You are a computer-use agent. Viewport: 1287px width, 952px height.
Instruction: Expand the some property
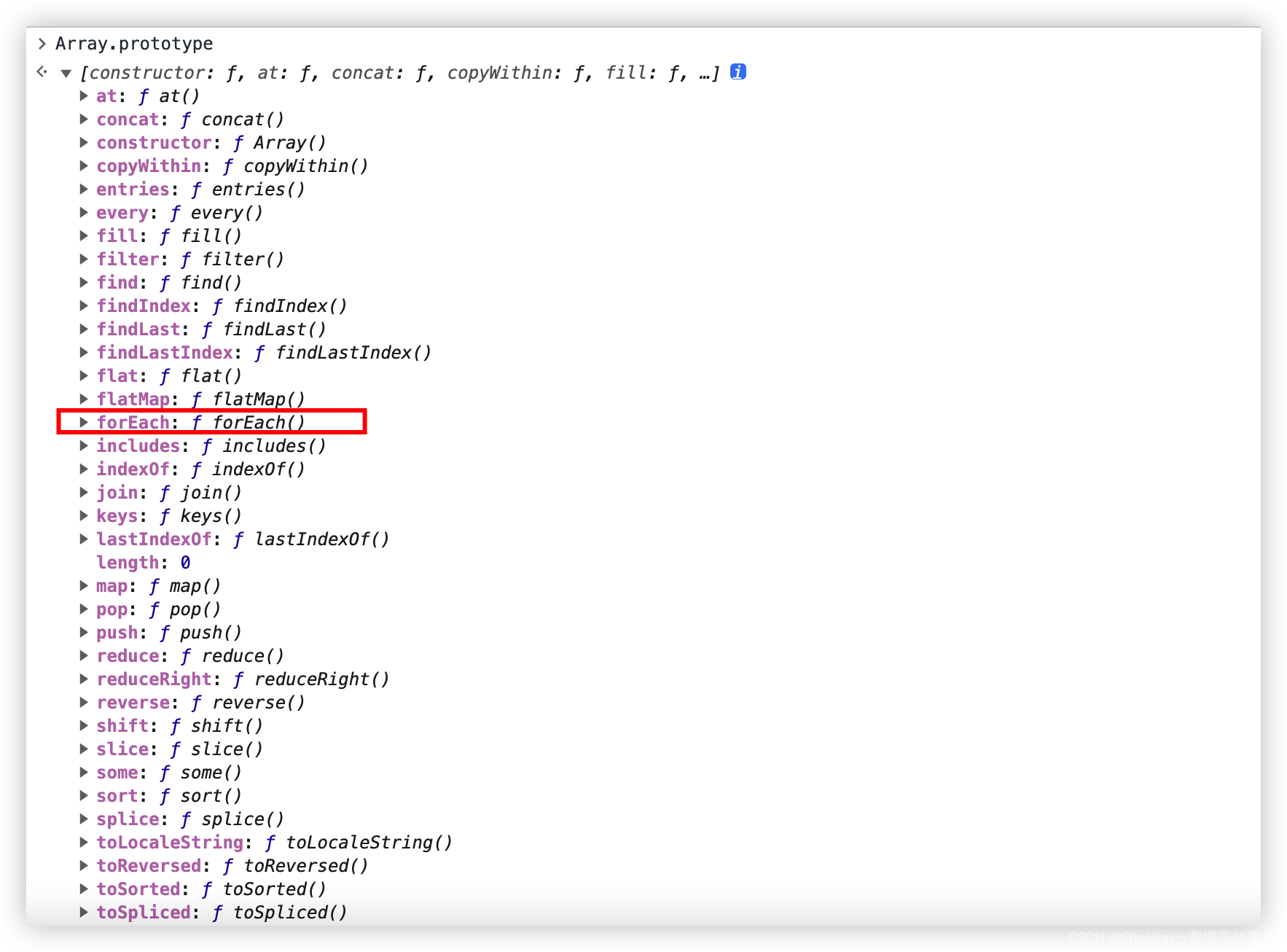click(84, 772)
